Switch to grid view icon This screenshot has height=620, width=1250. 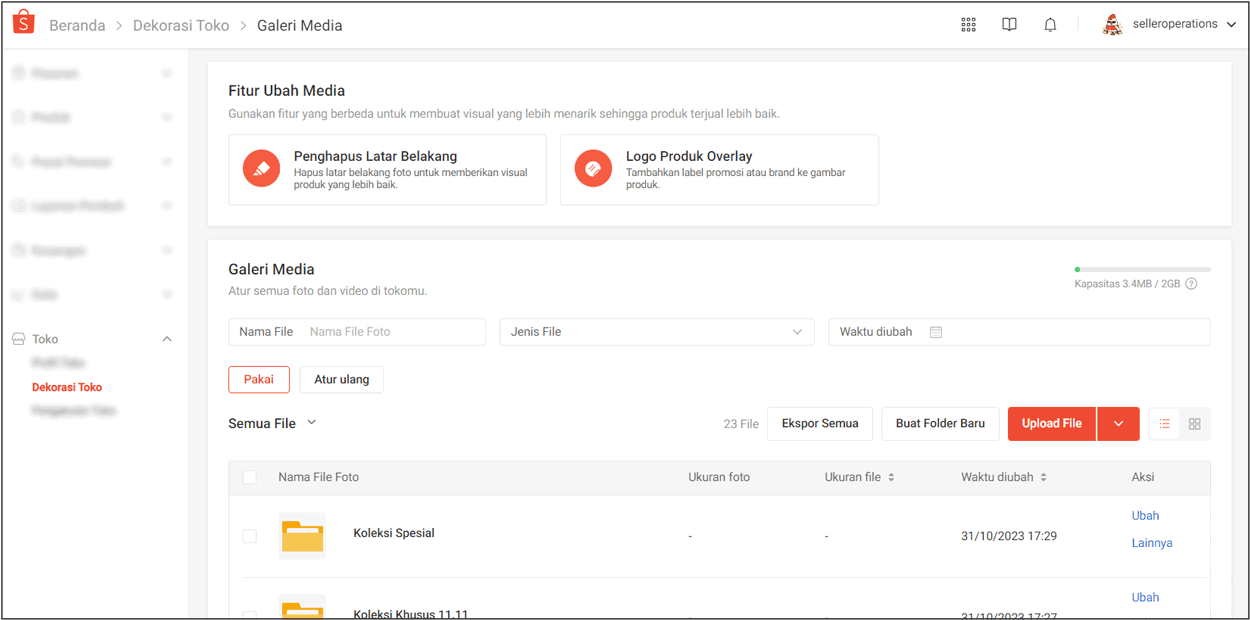(1195, 424)
